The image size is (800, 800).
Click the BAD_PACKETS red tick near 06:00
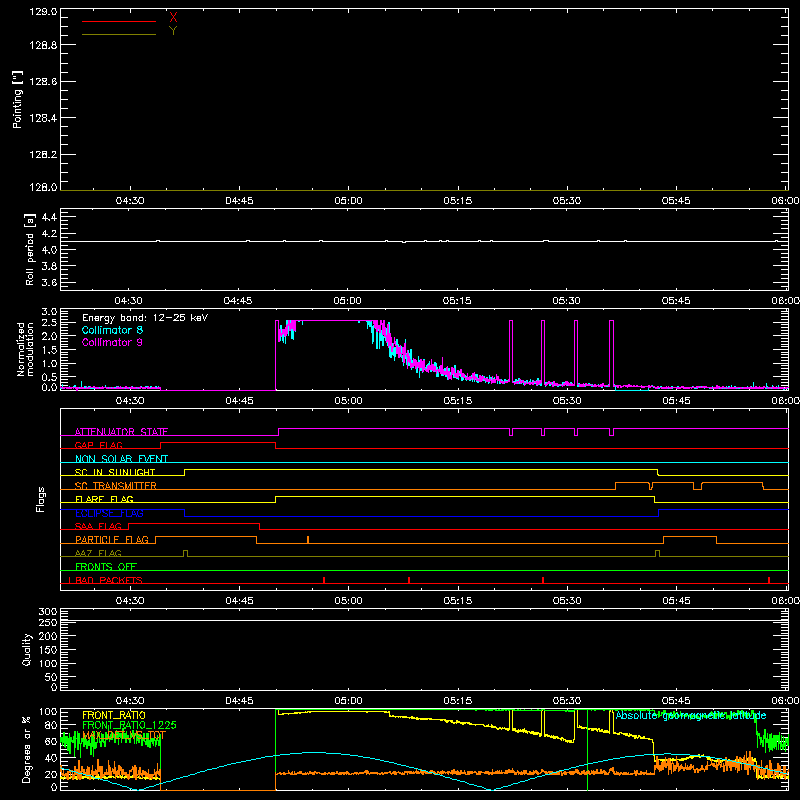(769, 580)
